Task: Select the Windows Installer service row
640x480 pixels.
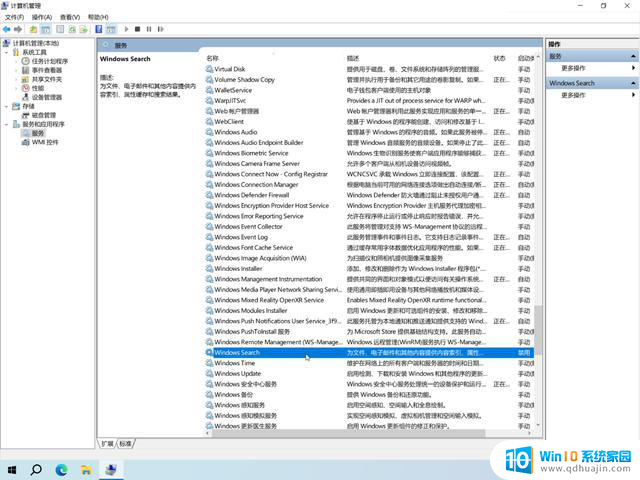Action: pos(369,269)
